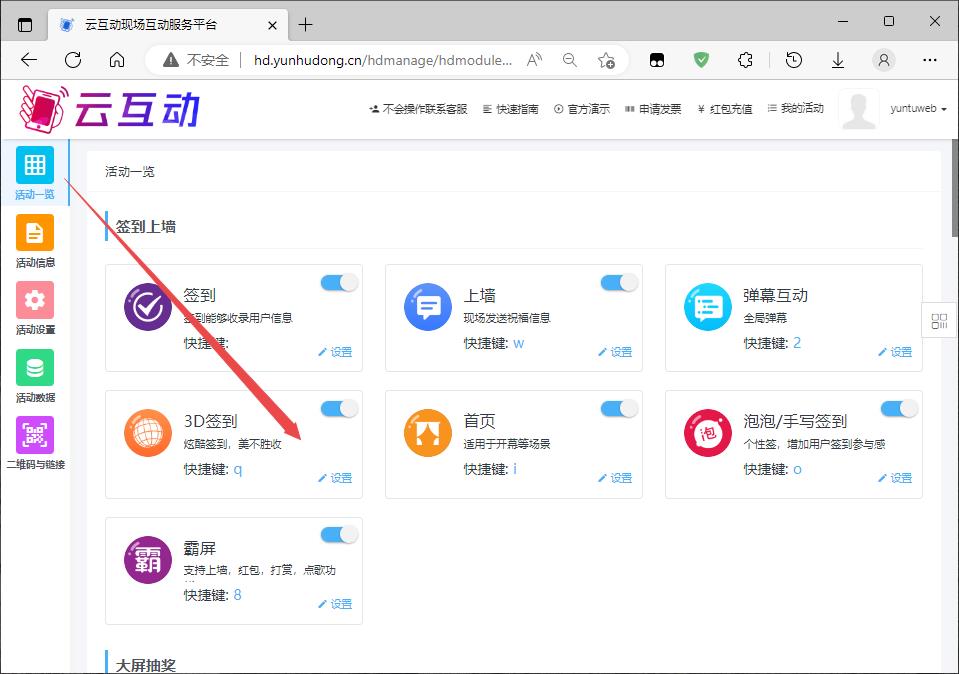Click the 3D签到 globe icon
This screenshot has width=959, height=674.
pyautogui.click(x=148, y=433)
